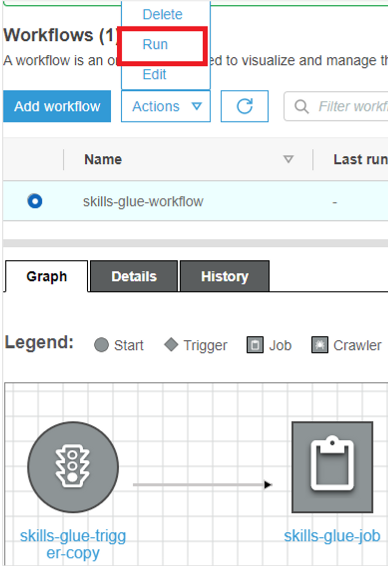
Task: Click the clipboard job node icon
Action: (332, 467)
